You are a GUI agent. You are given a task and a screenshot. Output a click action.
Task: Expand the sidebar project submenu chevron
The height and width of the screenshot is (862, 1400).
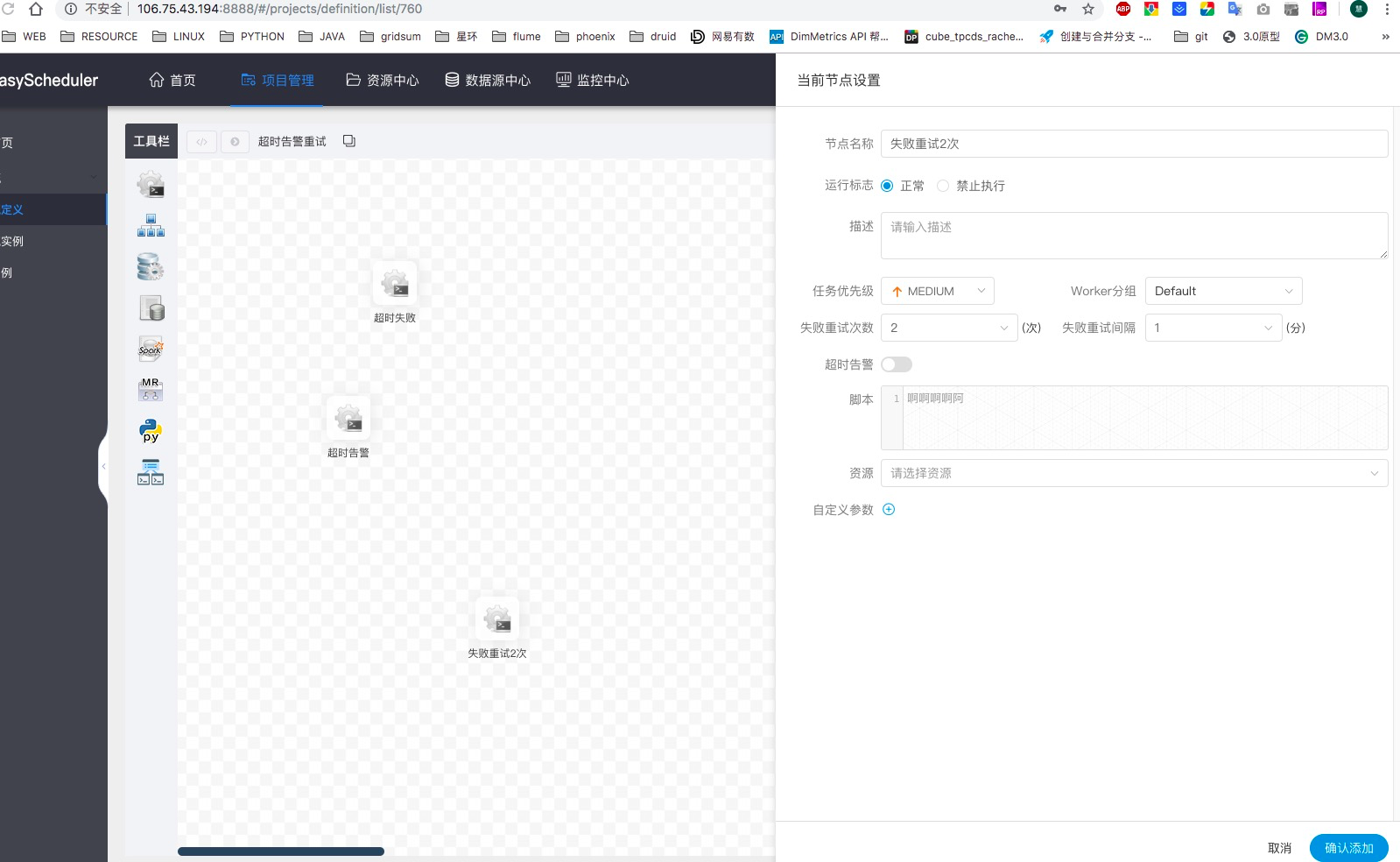tap(94, 177)
